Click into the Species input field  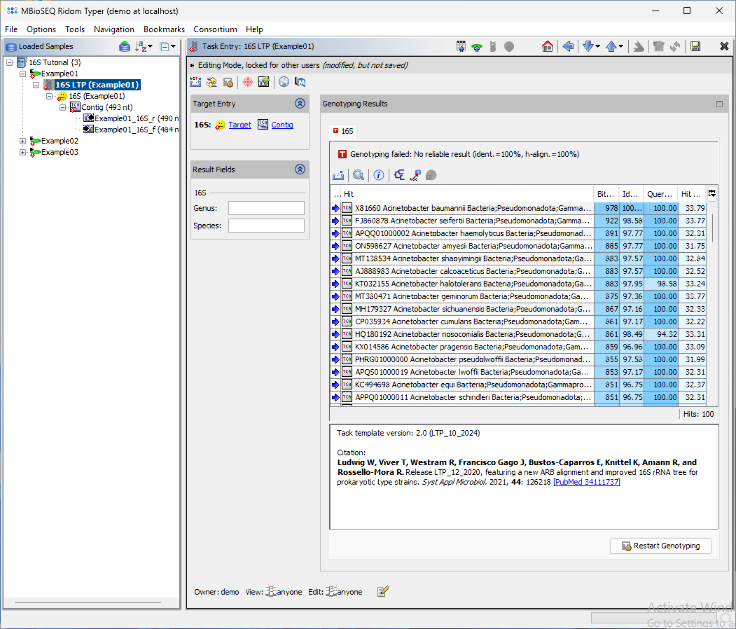(266, 226)
